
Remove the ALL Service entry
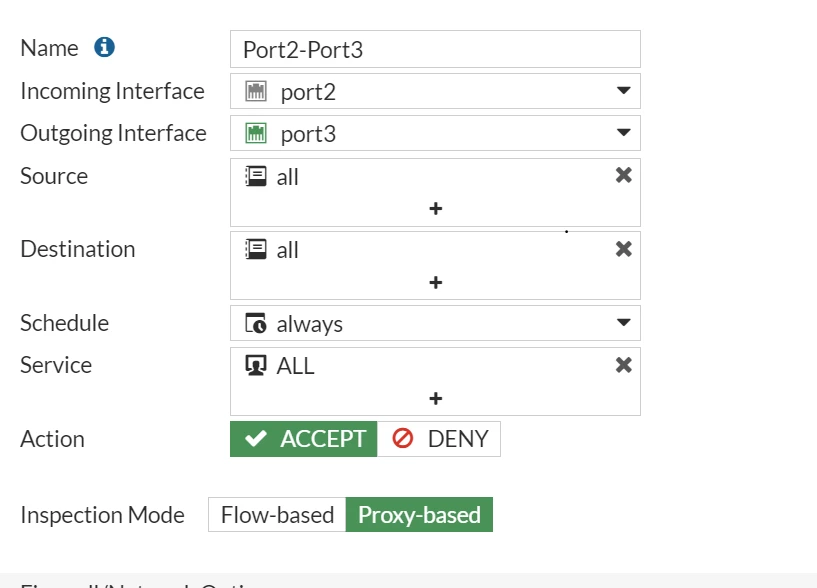tap(624, 365)
